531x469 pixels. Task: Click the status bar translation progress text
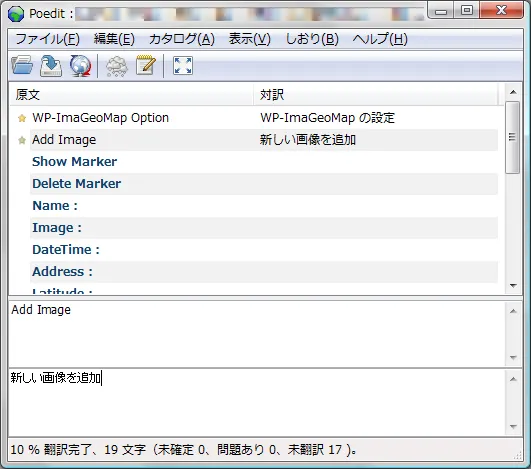pyautogui.click(x=183, y=450)
